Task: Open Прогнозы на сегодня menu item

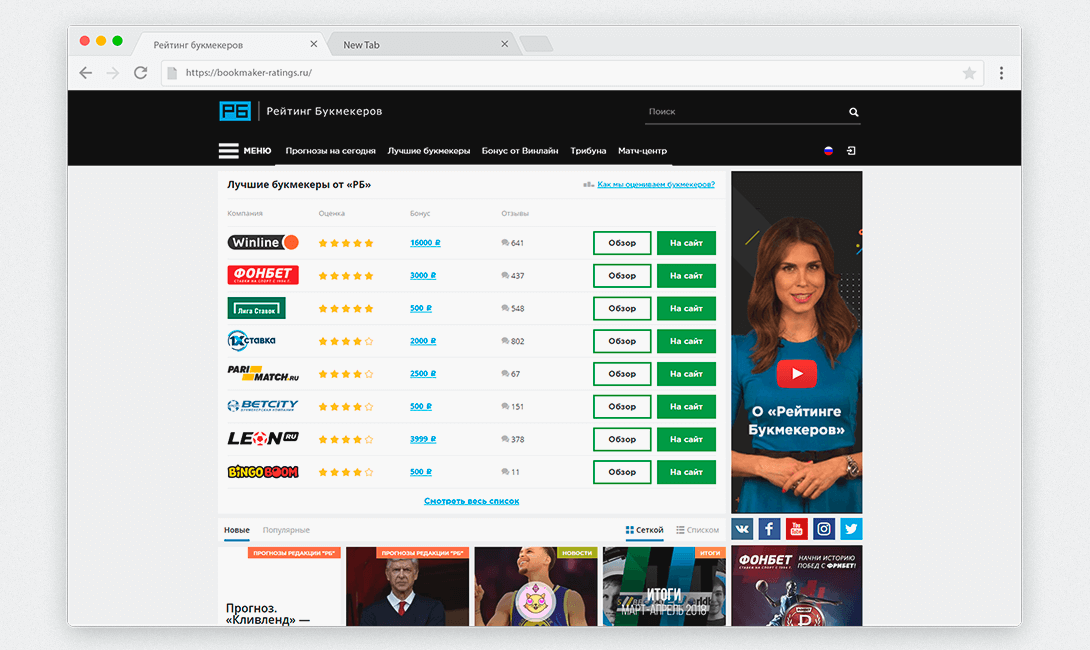Action: [330, 151]
